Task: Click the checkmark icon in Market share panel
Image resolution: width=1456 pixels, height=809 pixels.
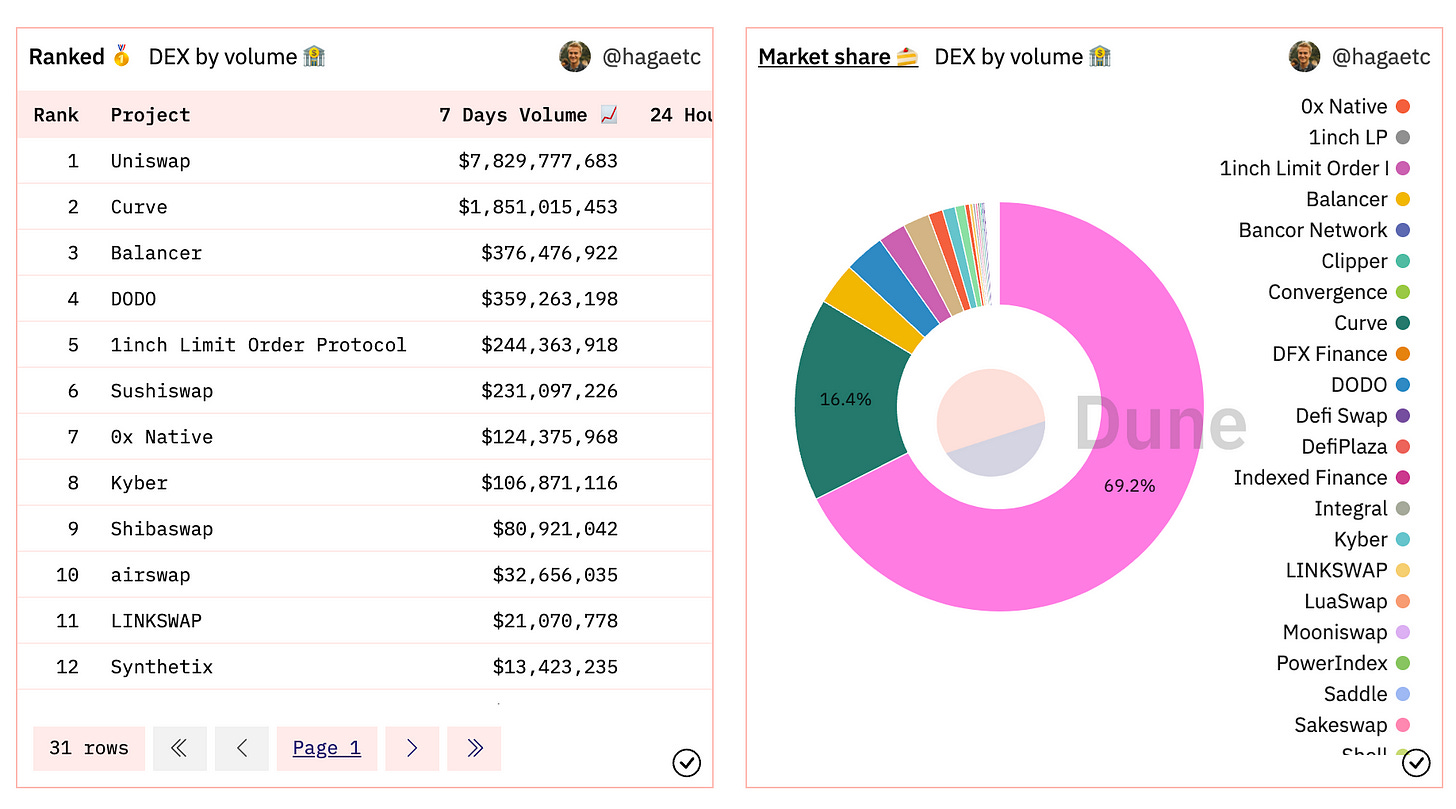Action: pos(1416,764)
